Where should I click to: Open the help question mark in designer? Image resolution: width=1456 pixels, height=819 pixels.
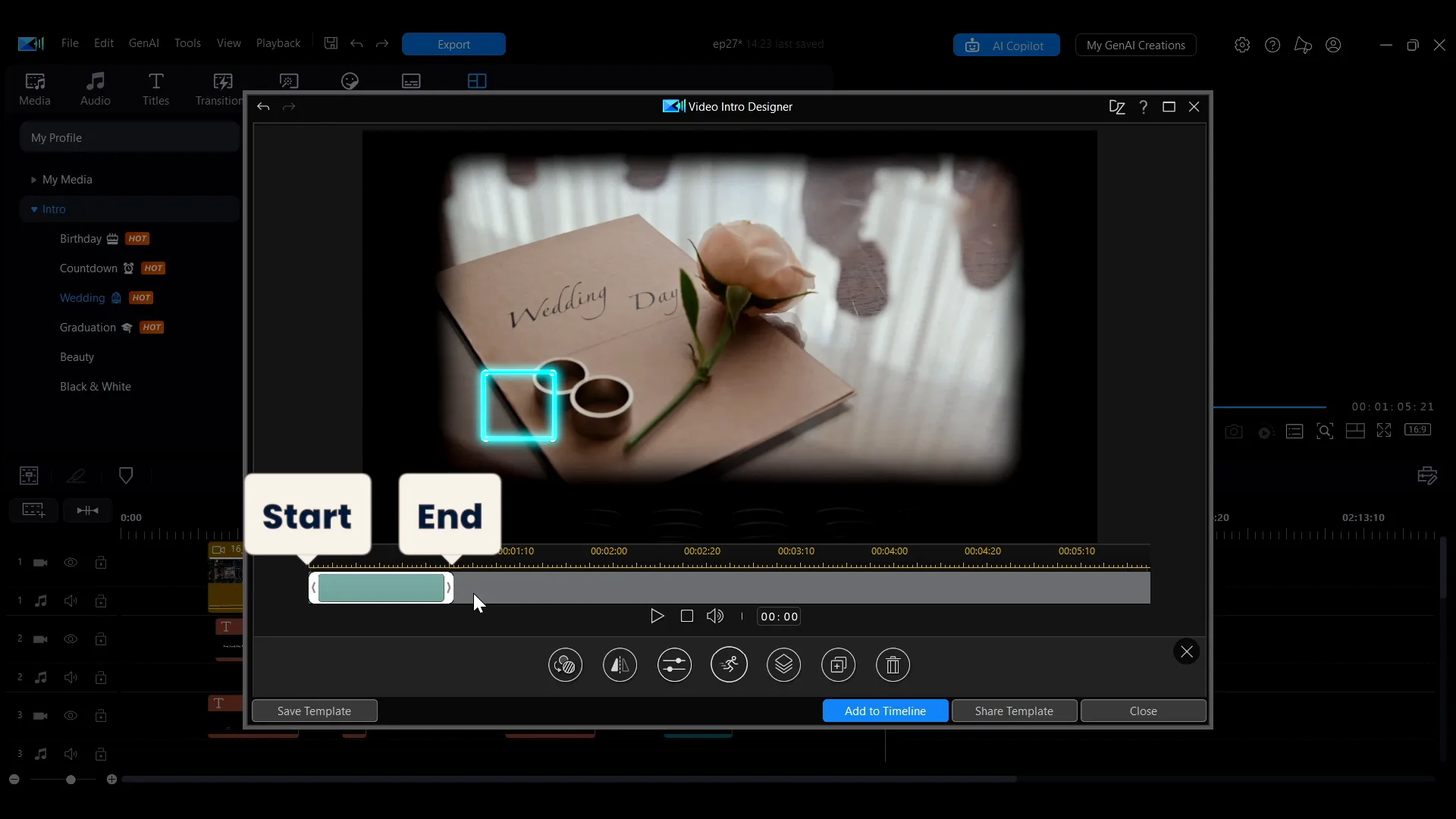[x=1143, y=107]
